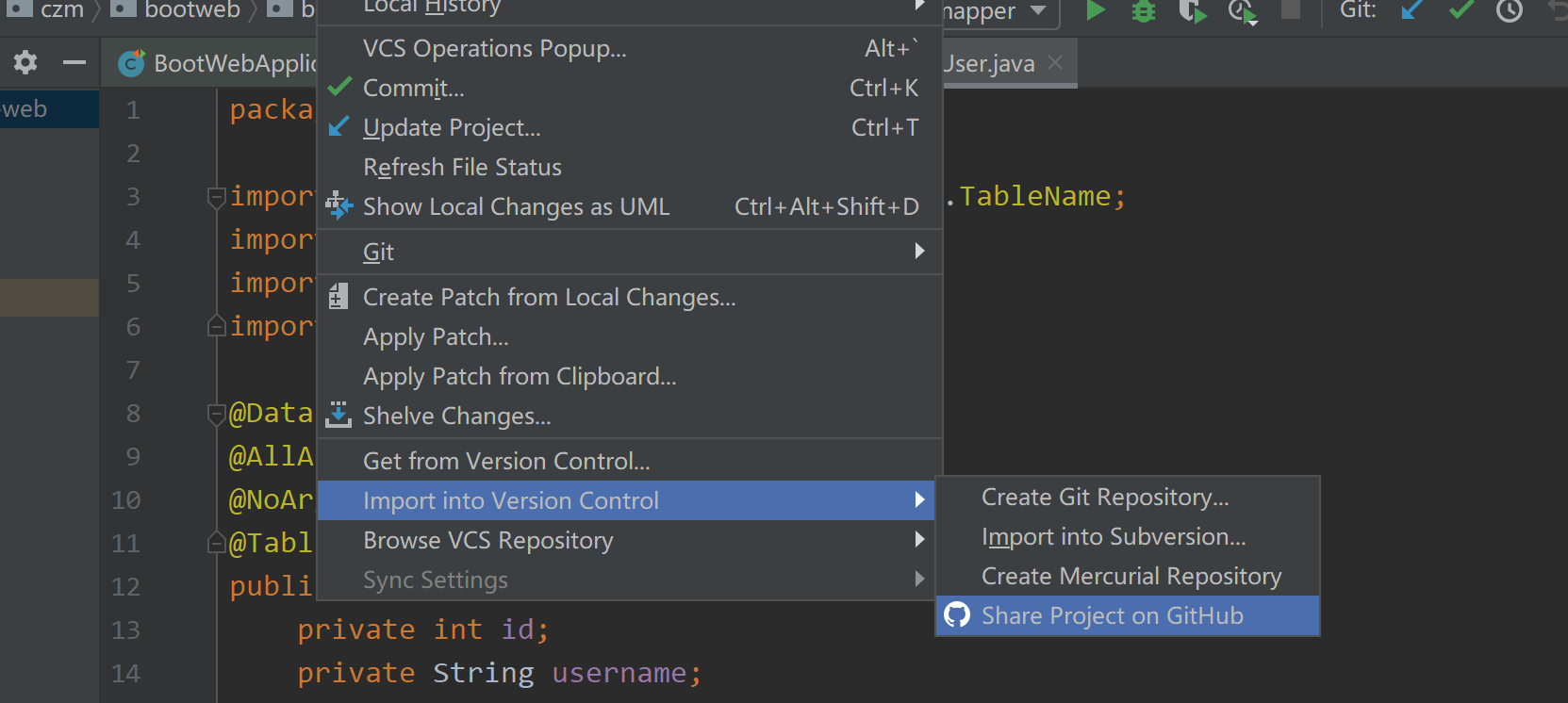Click Share Project on GitHub

pyautogui.click(x=1128, y=615)
